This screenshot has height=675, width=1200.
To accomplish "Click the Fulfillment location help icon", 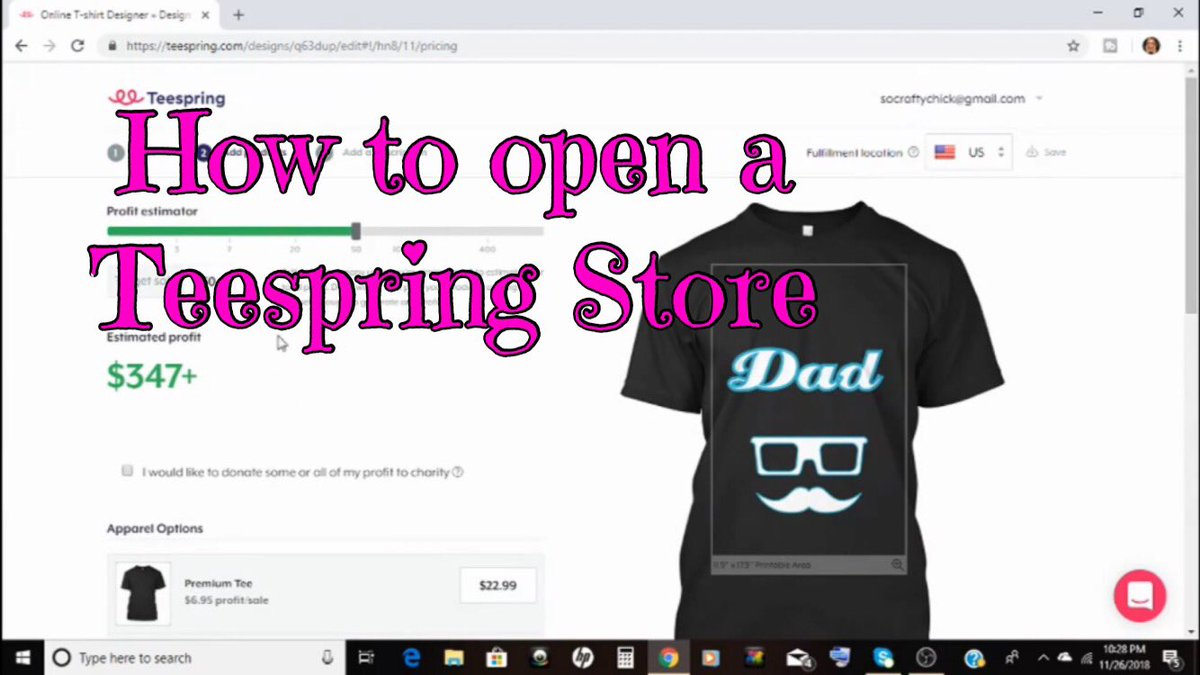I will pyautogui.click(x=913, y=153).
